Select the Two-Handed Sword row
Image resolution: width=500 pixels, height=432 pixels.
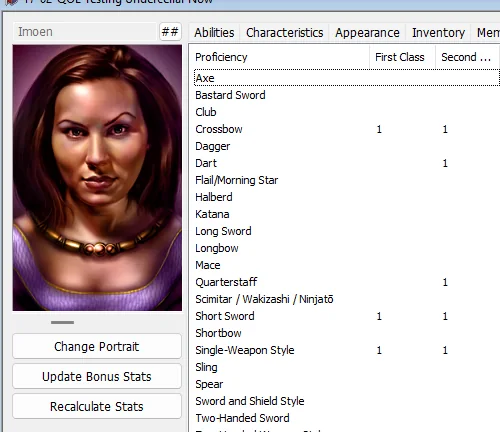(347, 418)
